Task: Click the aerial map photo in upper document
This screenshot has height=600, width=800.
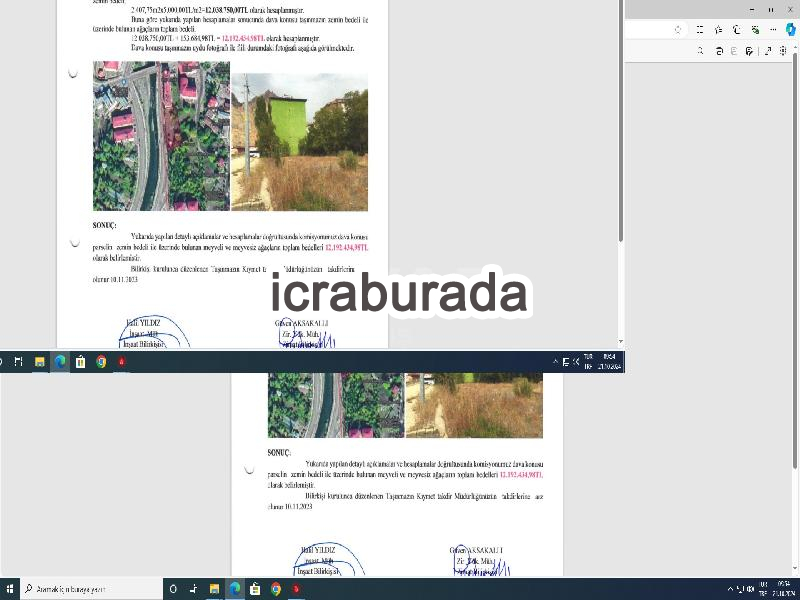Action: (161, 136)
